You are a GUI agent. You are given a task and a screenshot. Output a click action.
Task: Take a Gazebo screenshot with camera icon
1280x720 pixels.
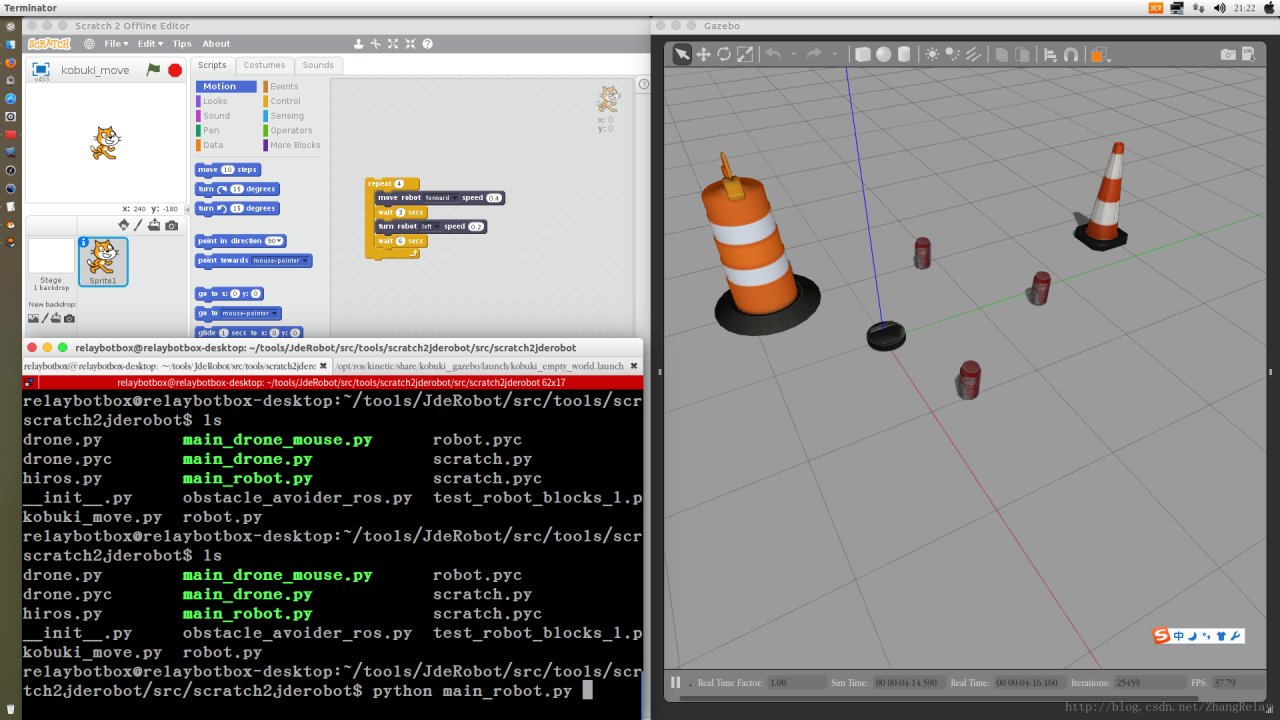coord(1227,55)
